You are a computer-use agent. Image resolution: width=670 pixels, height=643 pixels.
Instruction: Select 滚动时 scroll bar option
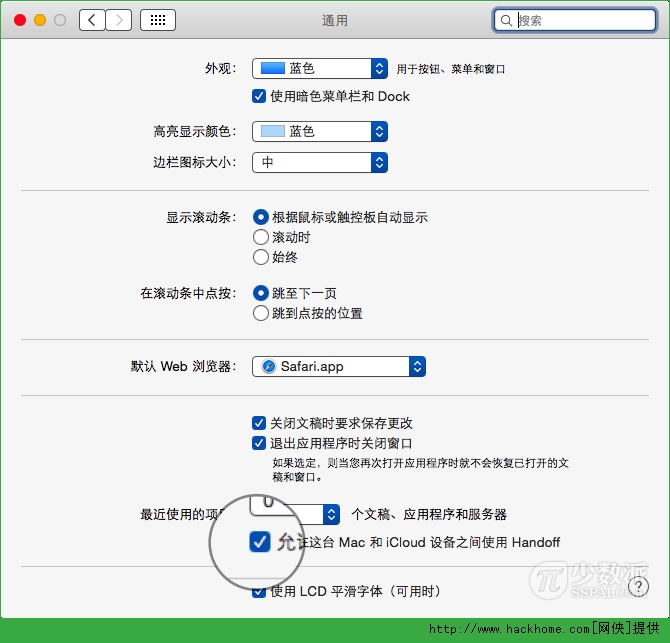pyautogui.click(x=261, y=237)
